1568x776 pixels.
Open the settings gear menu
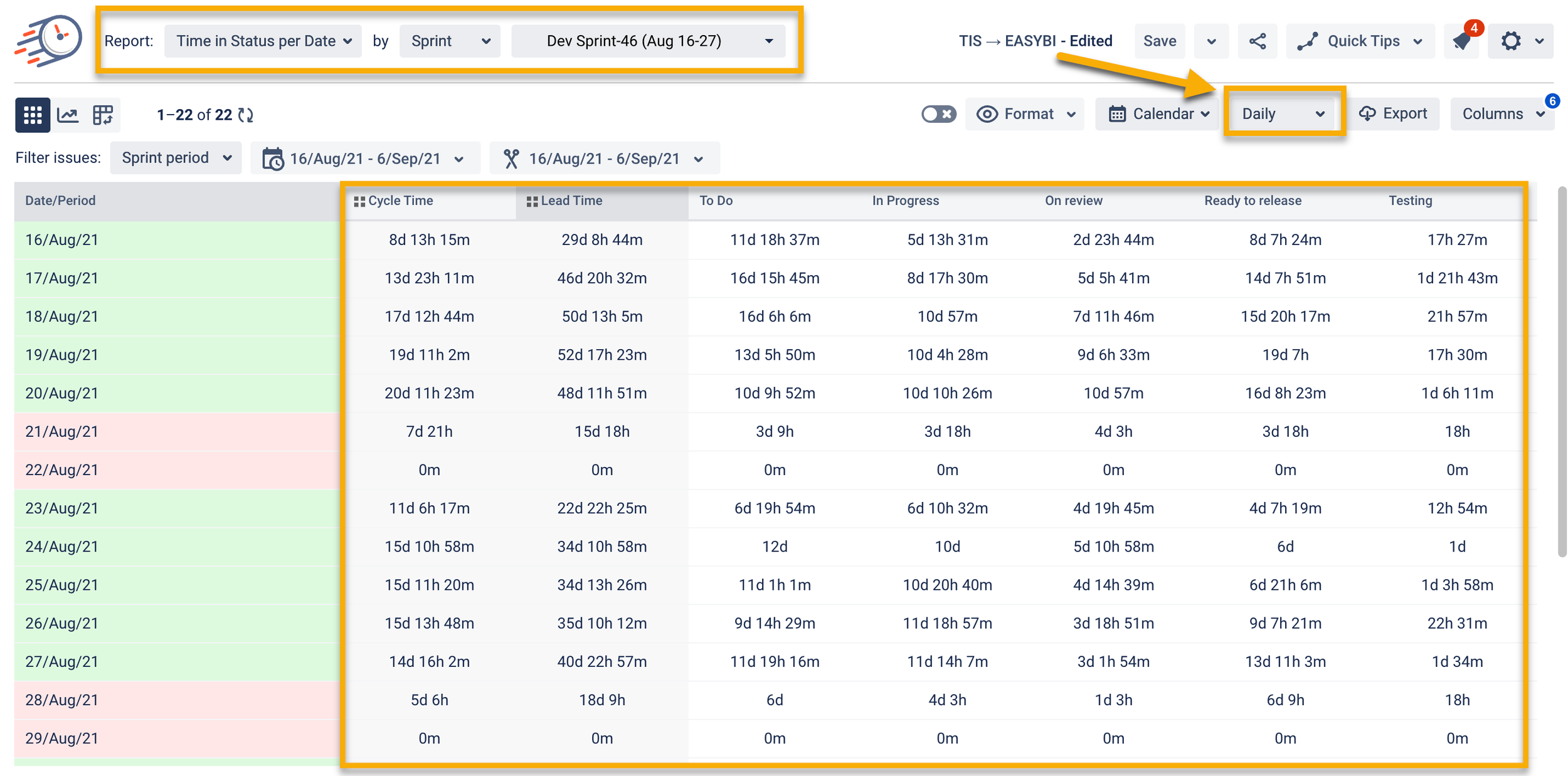[x=1512, y=41]
